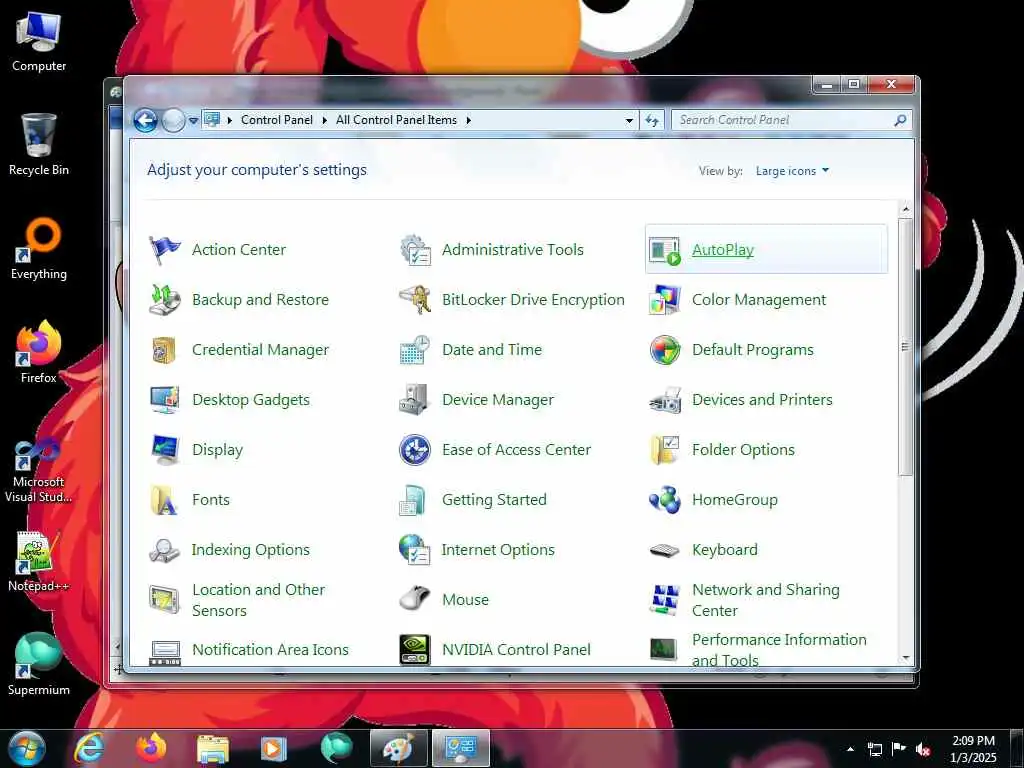The height and width of the screenshot is (768, 1024).
Task: Open the Action Center flag in the system tray
Action: pyautogui.click(x=899, y=749)
